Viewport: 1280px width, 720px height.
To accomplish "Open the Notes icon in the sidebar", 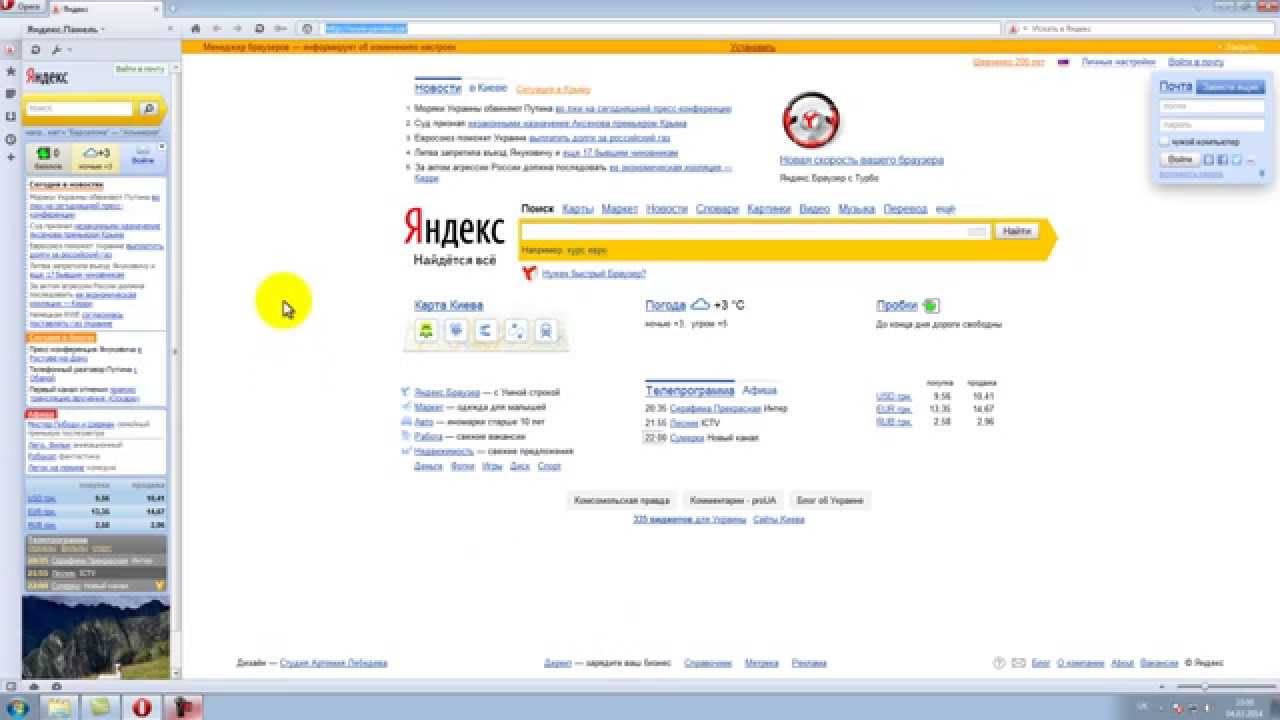I will 10,94.
